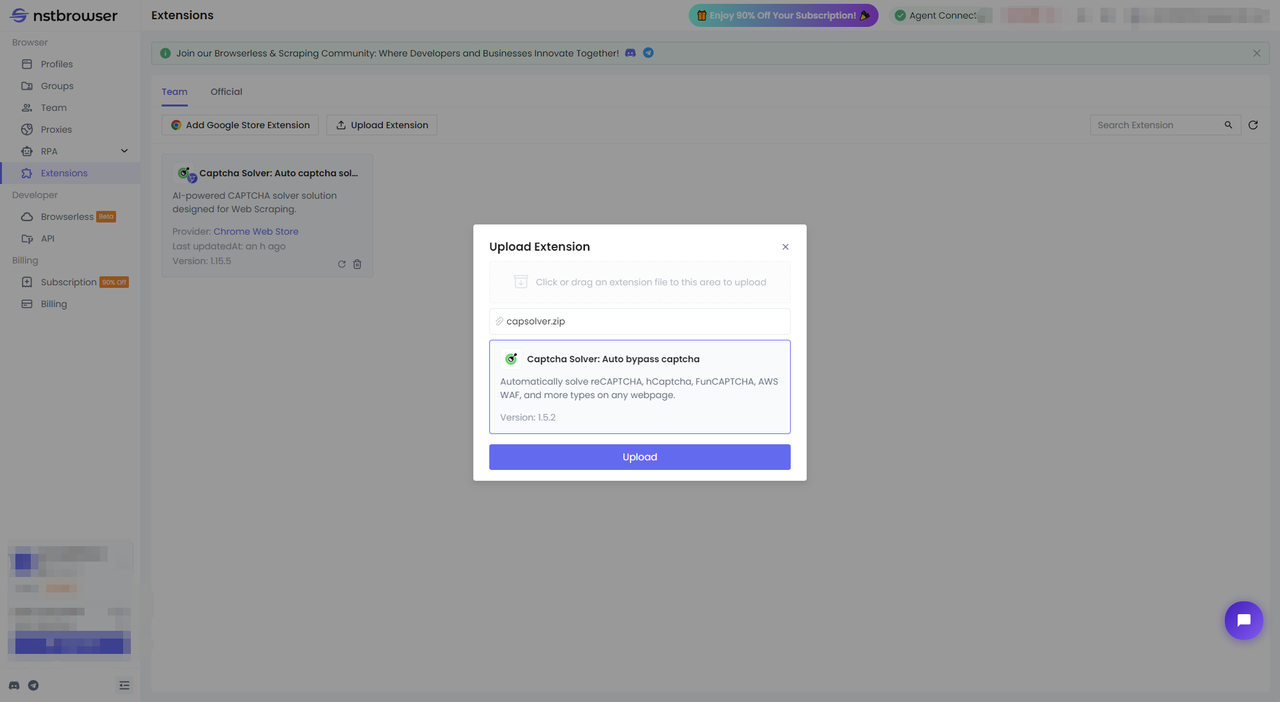The image size is (1280, 702).
Task: Close the community banner
Action: pos(1257,53)
